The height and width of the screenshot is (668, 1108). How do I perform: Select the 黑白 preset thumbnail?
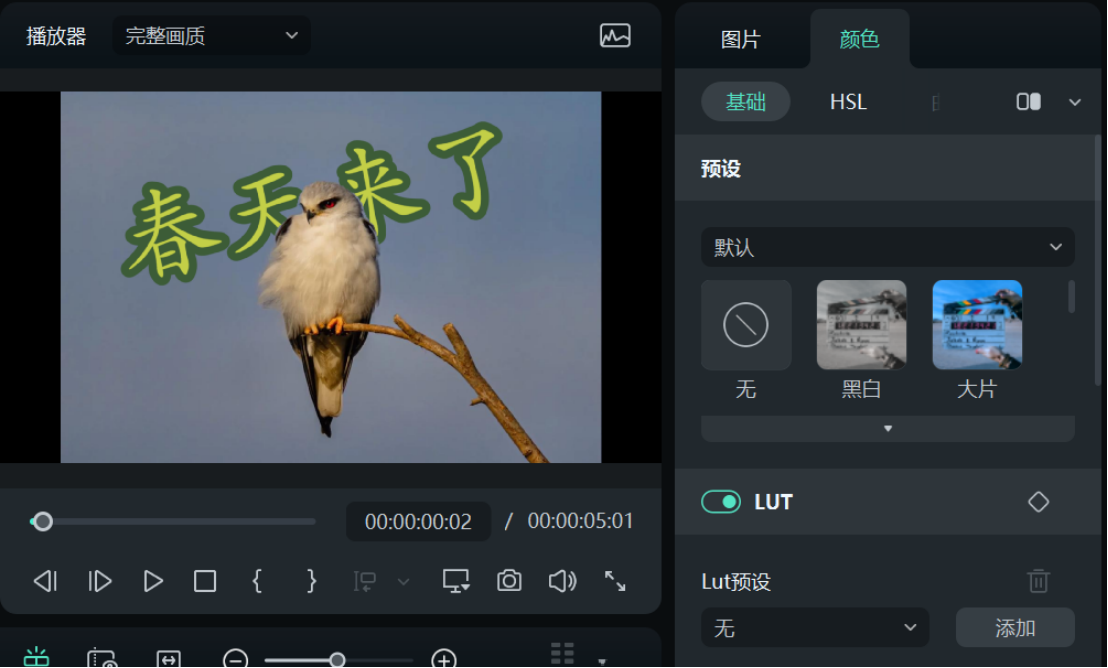click(861, 325)
